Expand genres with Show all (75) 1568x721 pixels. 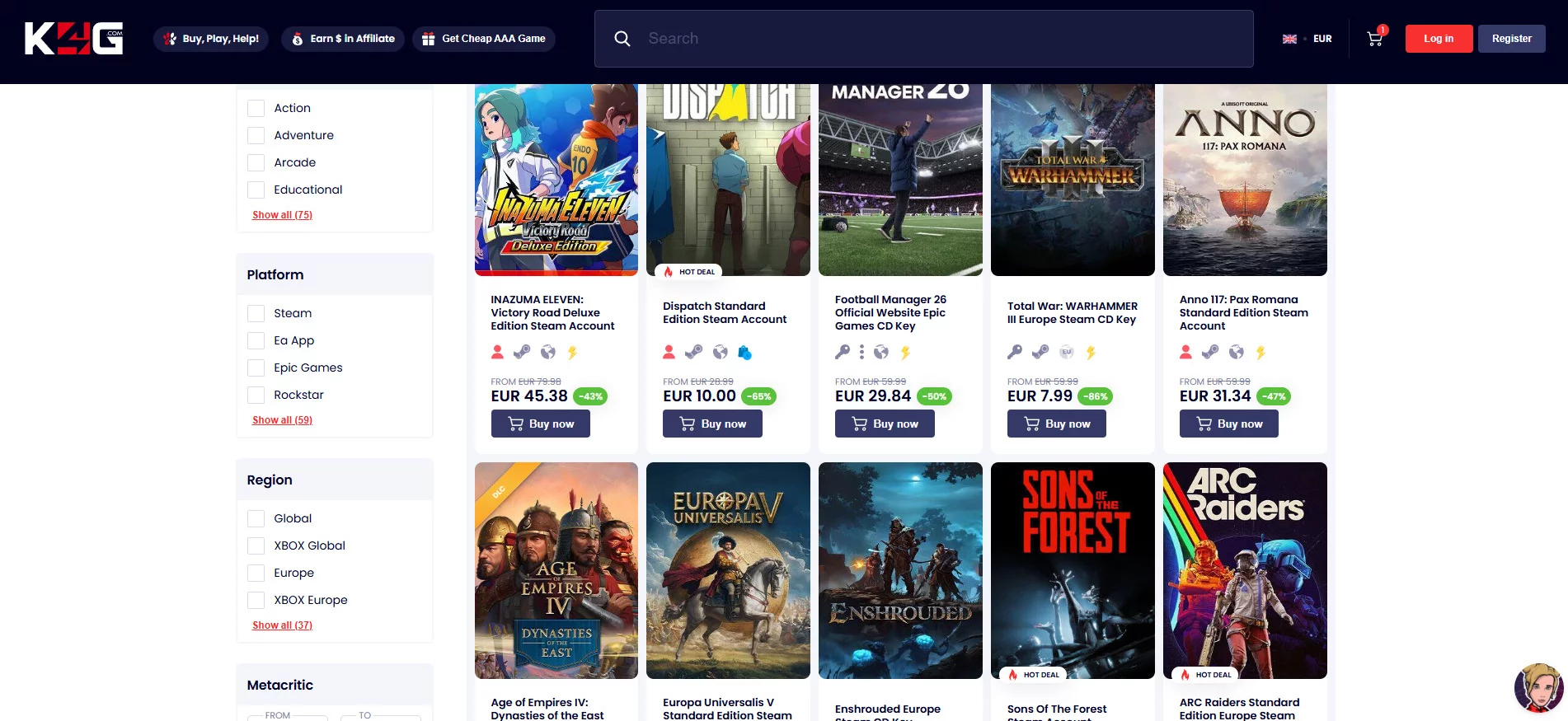click(x=282, y=215)
